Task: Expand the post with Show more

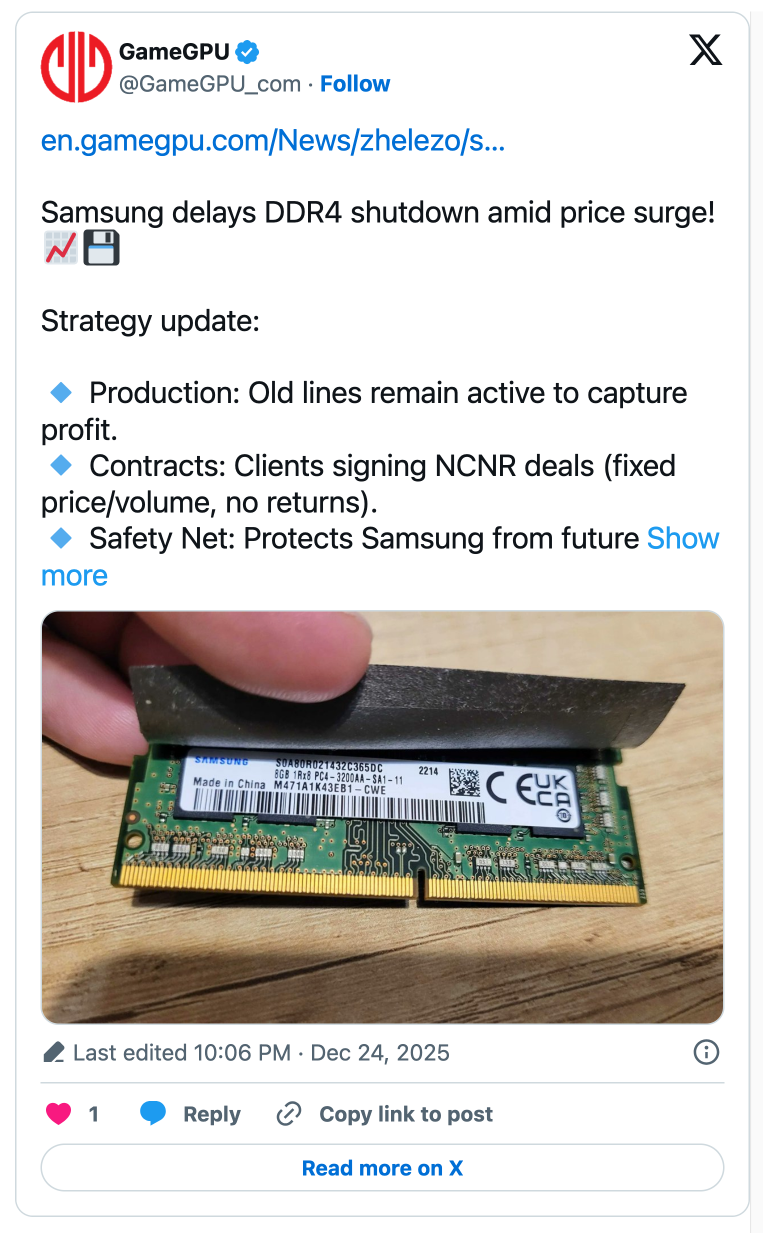Action: tap(683, 538)
